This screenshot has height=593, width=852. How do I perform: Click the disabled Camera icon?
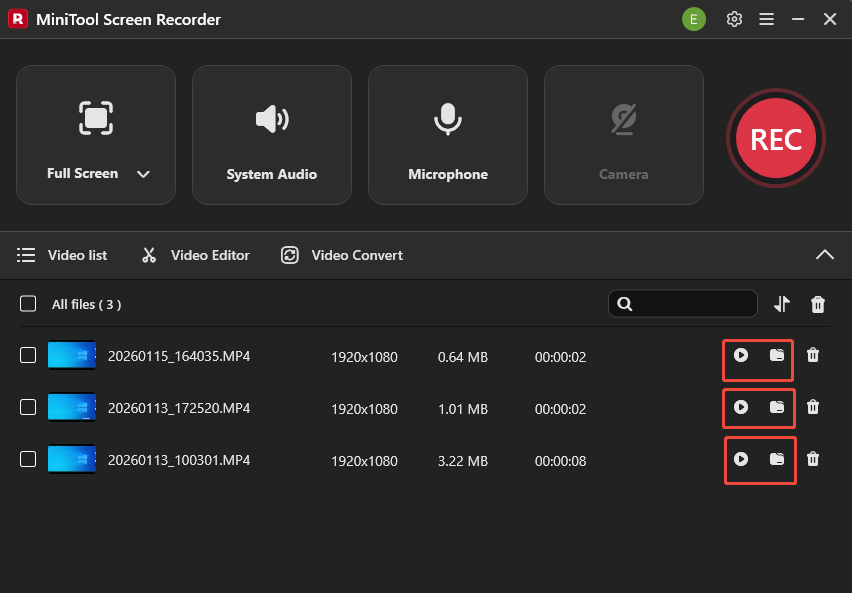click(624, 118)
